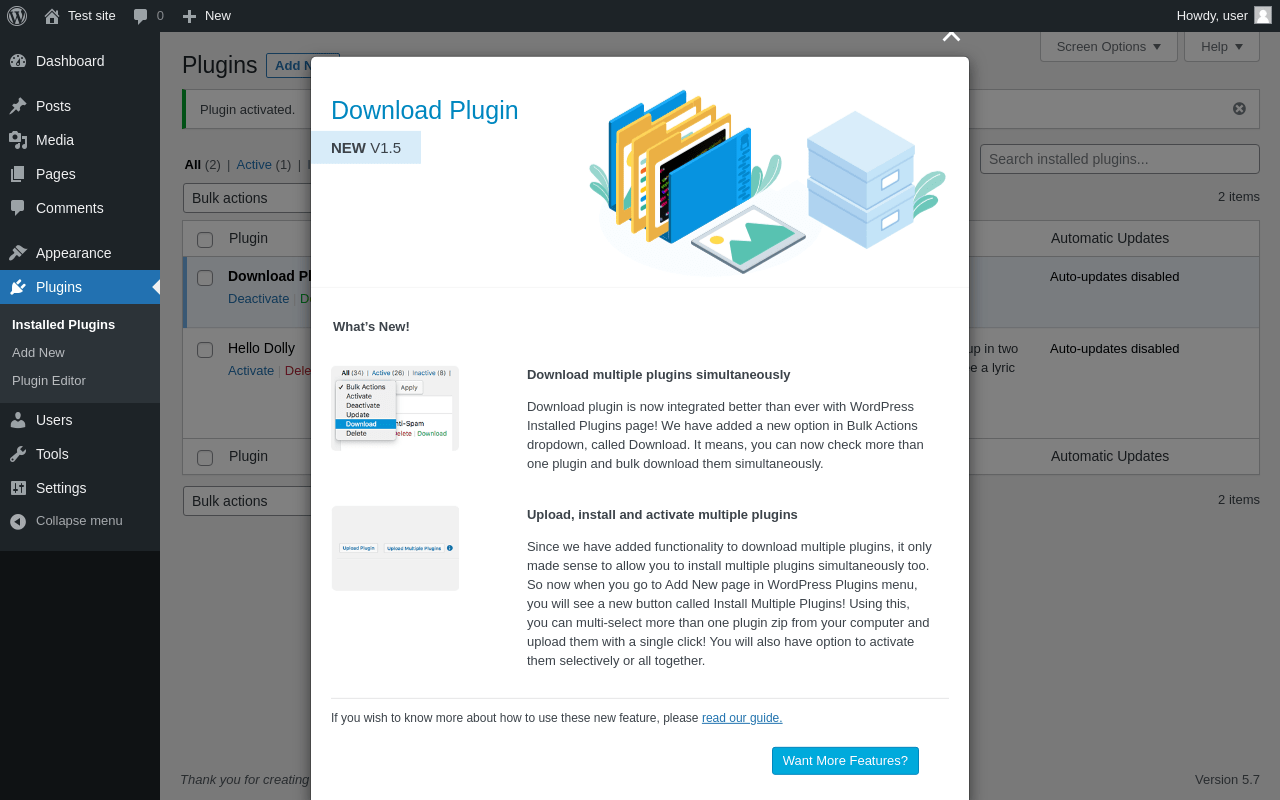This screenshot has width=1280, height=800.
Task: Tick the select-all checkbox in table footer
Action: tap(205, 458)
